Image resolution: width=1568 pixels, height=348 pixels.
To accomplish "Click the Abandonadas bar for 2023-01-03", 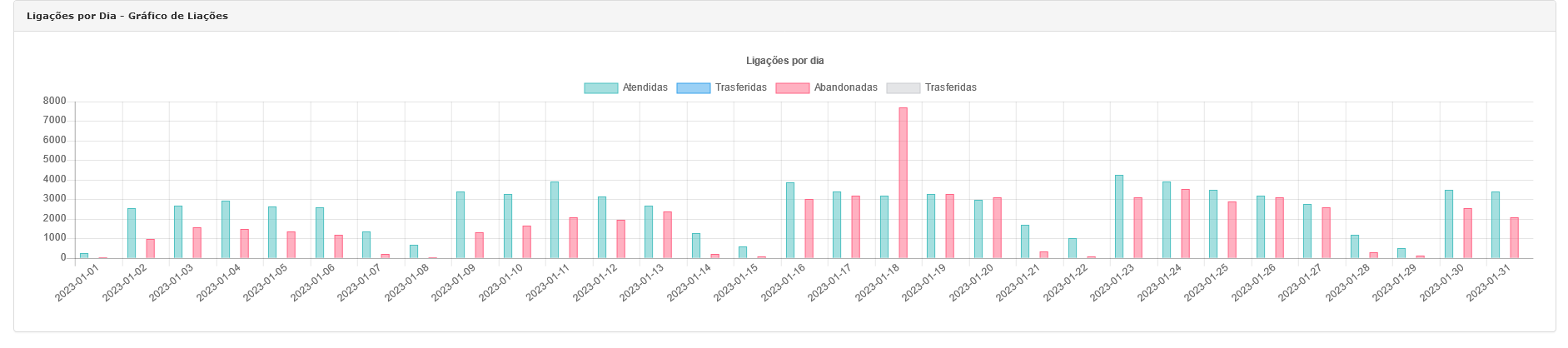I will 197,242.
